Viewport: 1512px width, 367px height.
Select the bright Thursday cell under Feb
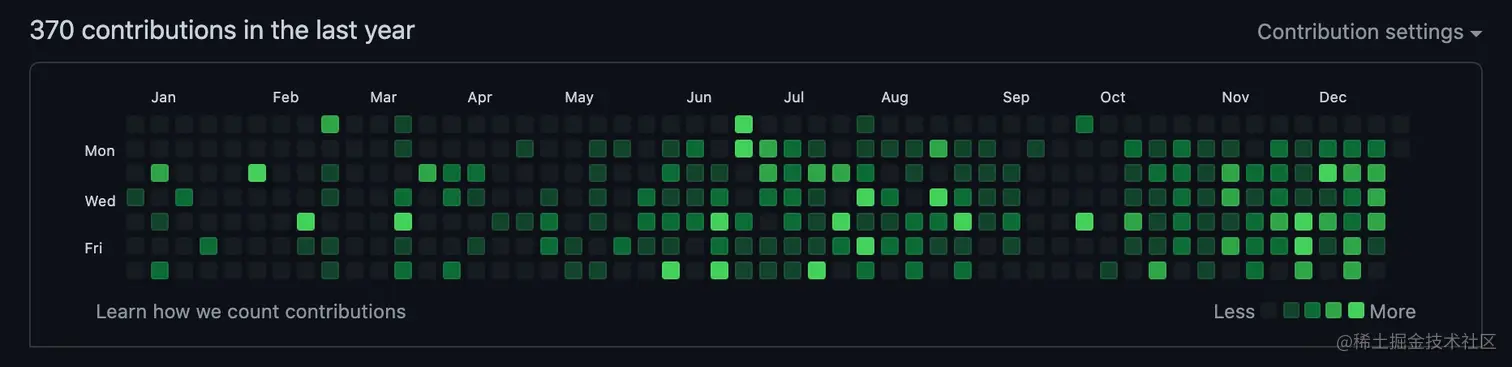(x=306, y=221)
